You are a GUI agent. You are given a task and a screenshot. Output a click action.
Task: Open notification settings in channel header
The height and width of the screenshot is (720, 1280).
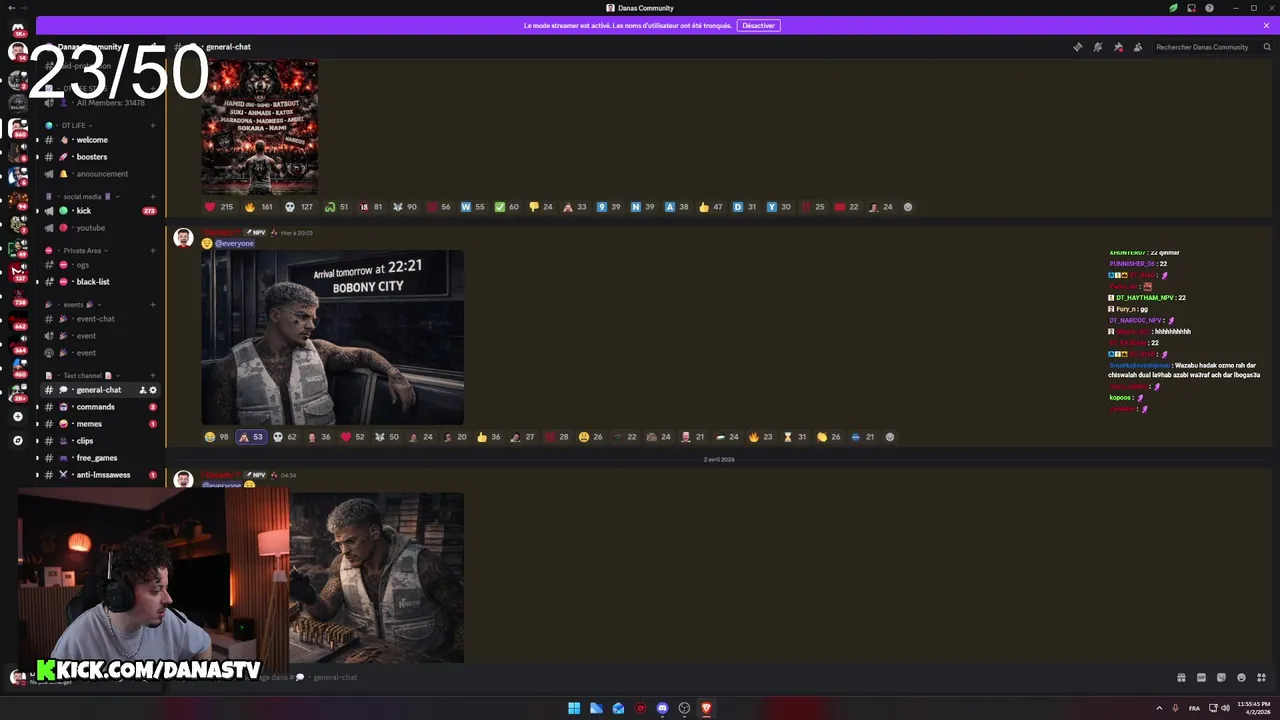coord(1098,47)
